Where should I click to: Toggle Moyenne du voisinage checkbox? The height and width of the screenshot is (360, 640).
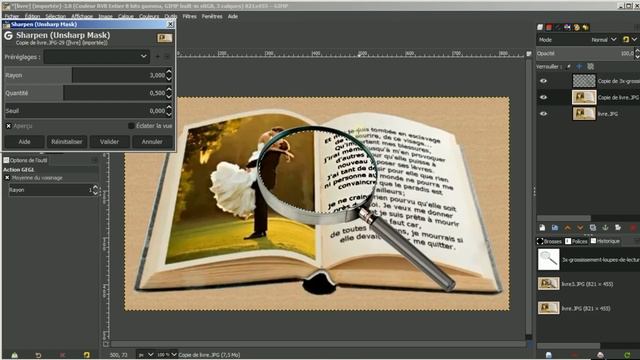click(7, 178)
